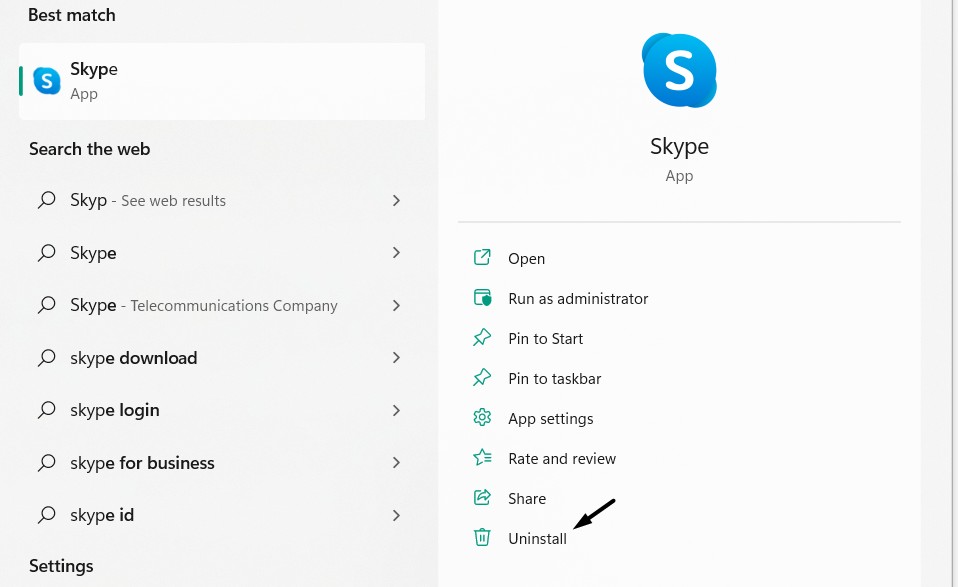958x587 pixels.
Task: Open the 'skype login' web suggestion
Action: (115, 410)
